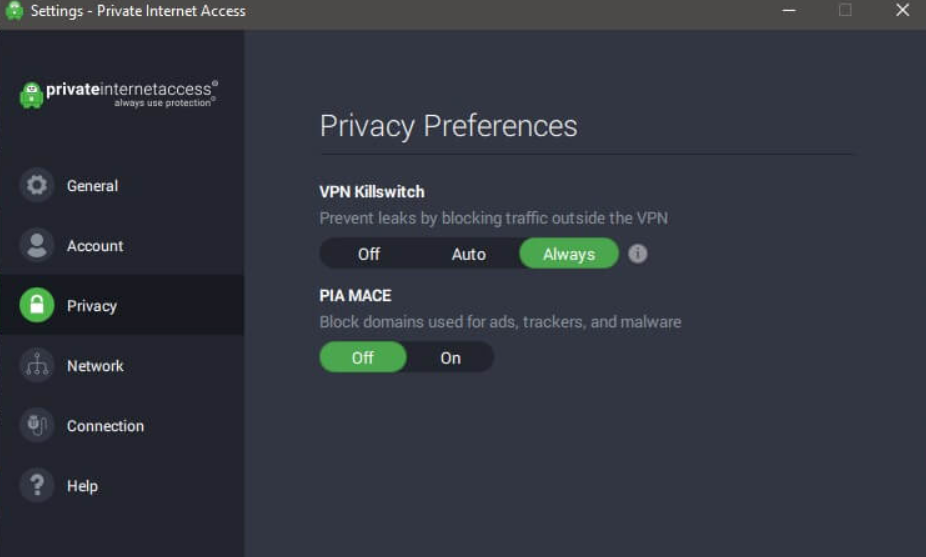926x557 pixels.
Task: Go to the Network settings tab
Action: 95,366
